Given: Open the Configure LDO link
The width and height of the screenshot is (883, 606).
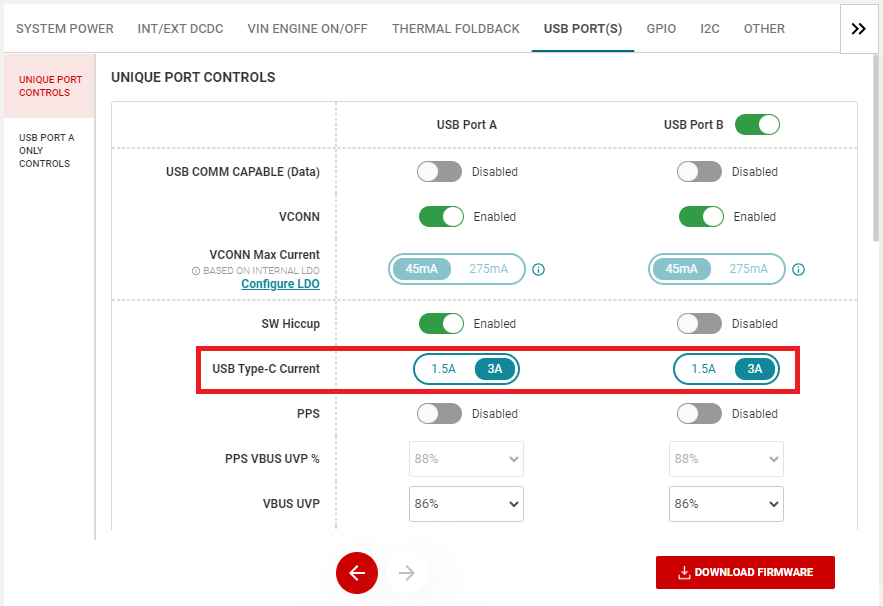Looking at the screenshot, I should point(280,284).
